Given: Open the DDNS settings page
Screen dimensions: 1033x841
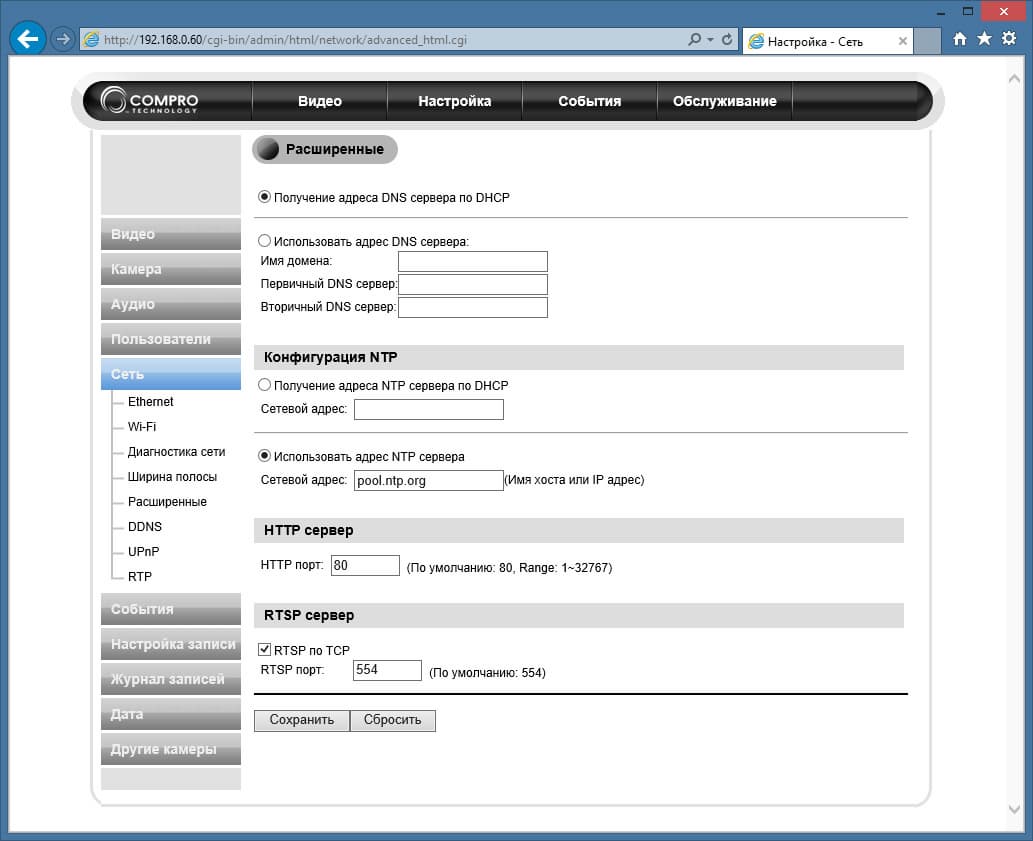Looking at the screenshot, I should coord(145,527).
